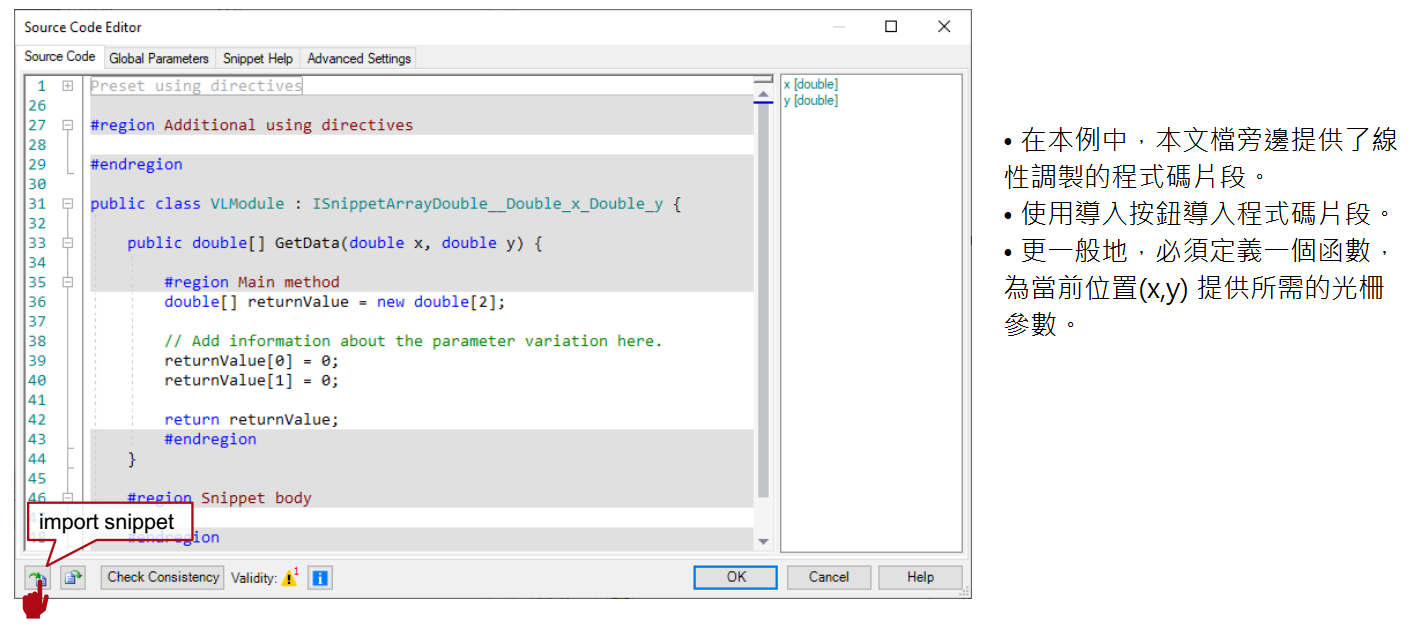The width and height of the screenshot is (1418, 633).
Task: Click the '#region Snippet body' line
Action: pos(220,498)
